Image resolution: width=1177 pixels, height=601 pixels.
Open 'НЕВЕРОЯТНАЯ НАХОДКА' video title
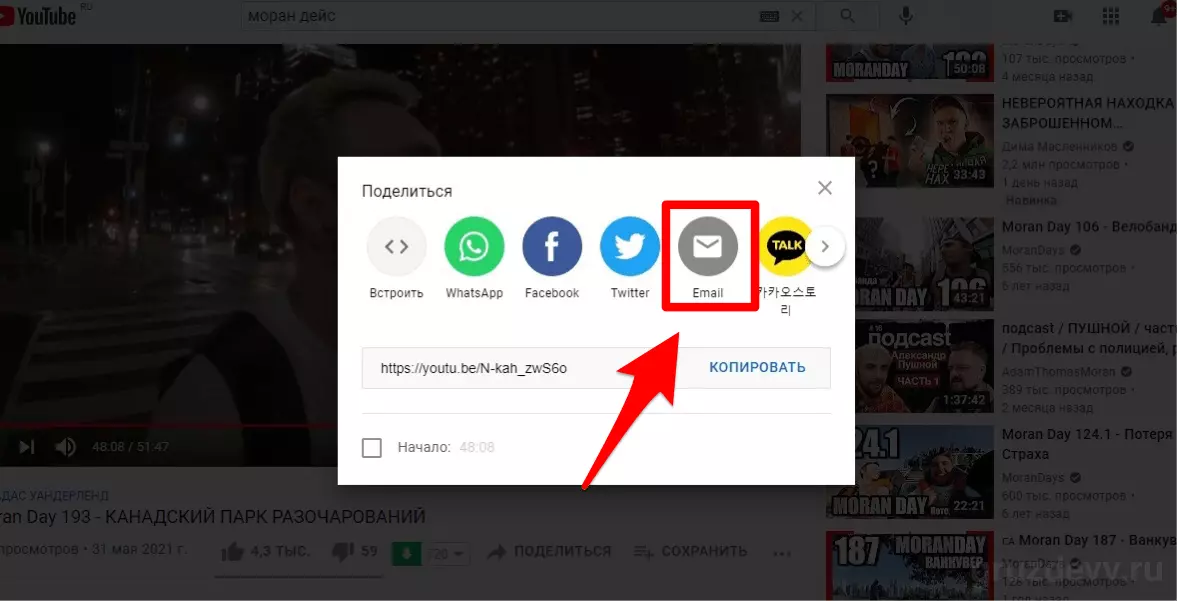[x=1089, y=113]
